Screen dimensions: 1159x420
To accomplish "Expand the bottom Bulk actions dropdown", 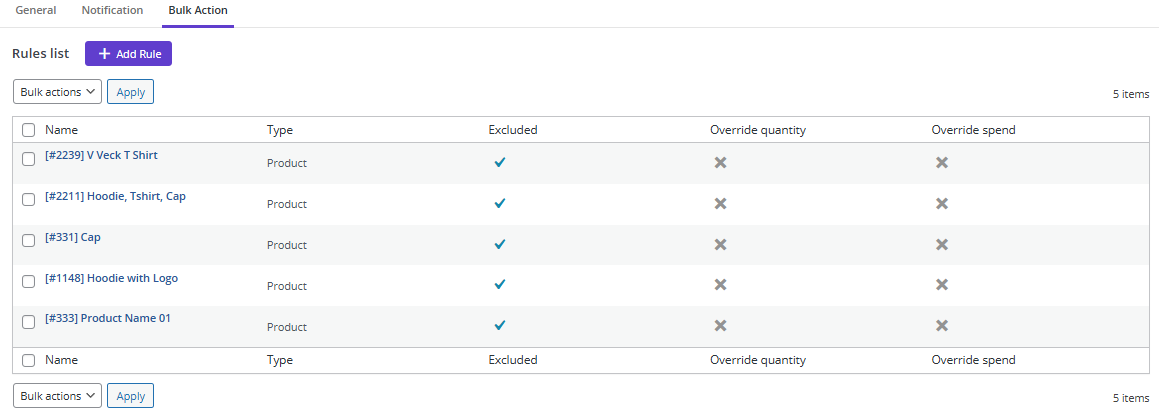I will click(58, 396).
